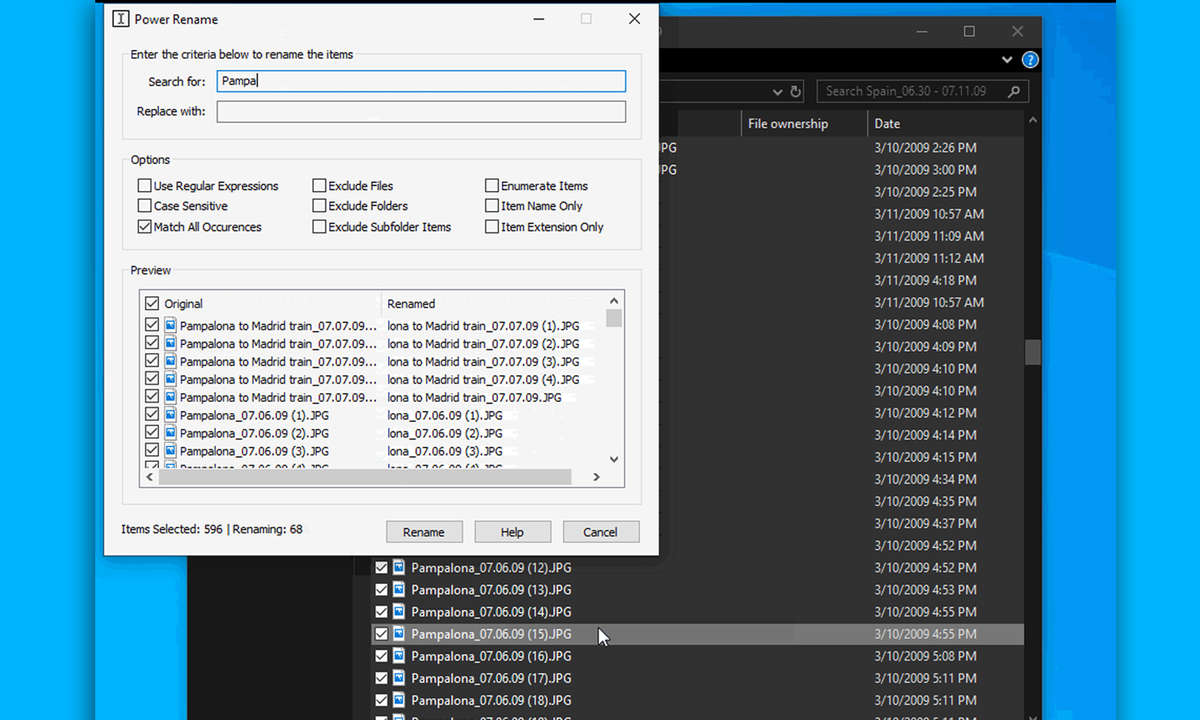Click the Replace with input field
1200x720 pixels.
click(421, 111)
